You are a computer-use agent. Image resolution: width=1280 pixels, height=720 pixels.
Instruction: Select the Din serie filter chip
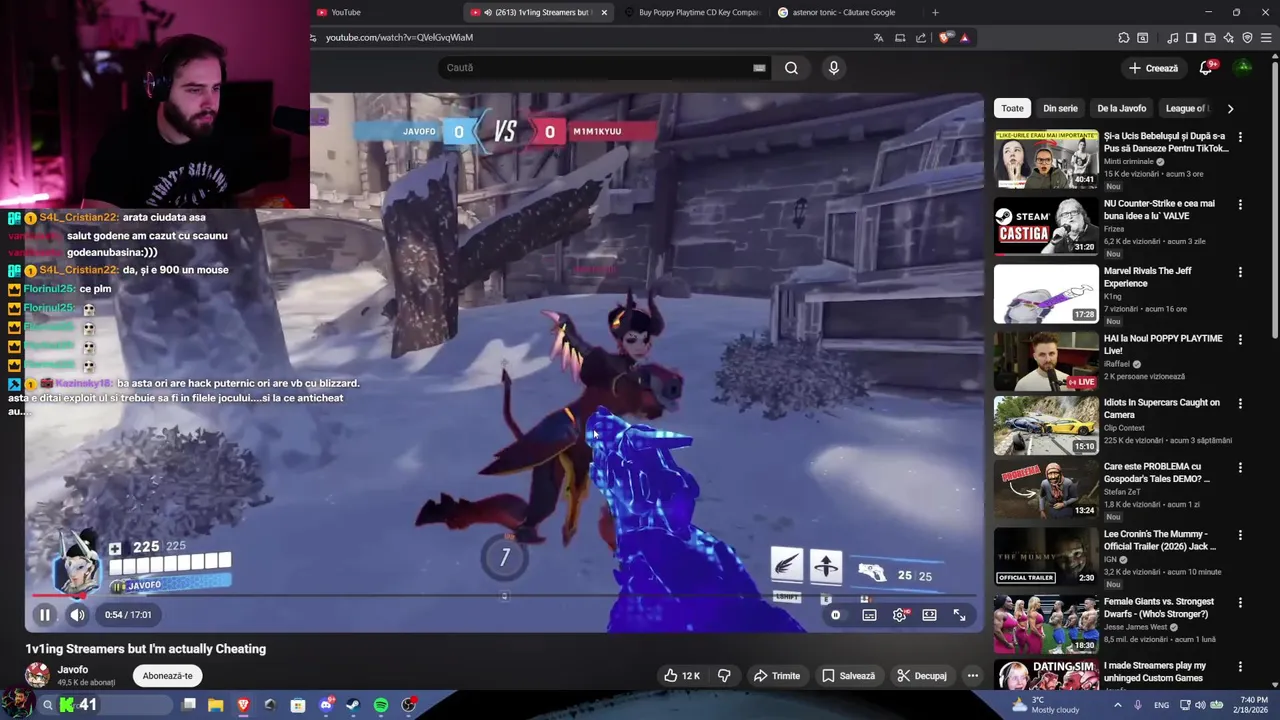coord(1060,108)
